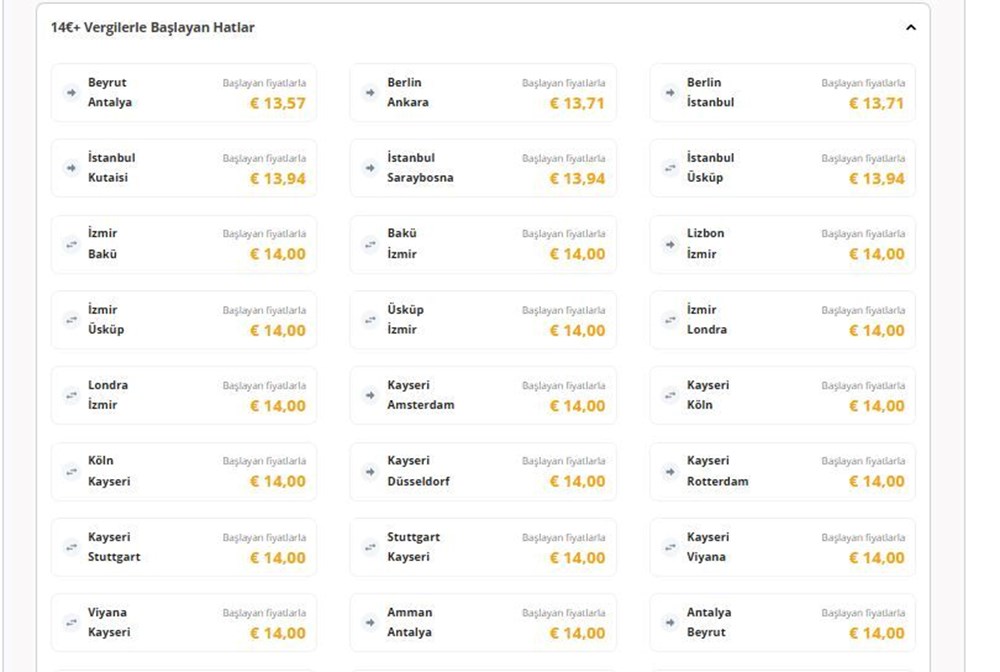The height and width of the screenshot is (672, 1000).
Task: Click the one-way arrow icon for Beyrut–Antalya
Action: pyautogui.click(x=71, y=93)
